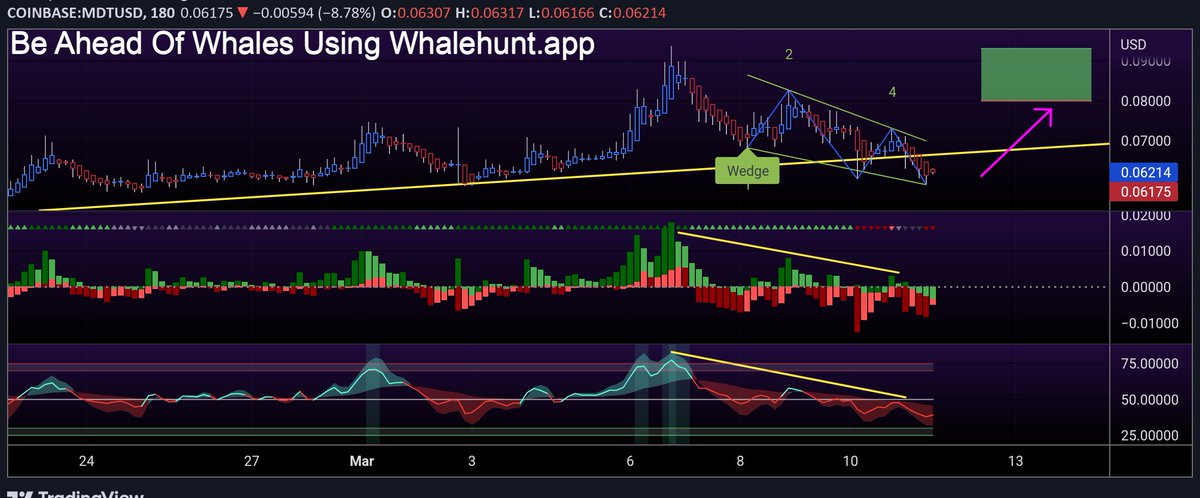Click the date label 8 on the time axis
This screenshot has height=498, width=1200.
click(x=740, y=462)
